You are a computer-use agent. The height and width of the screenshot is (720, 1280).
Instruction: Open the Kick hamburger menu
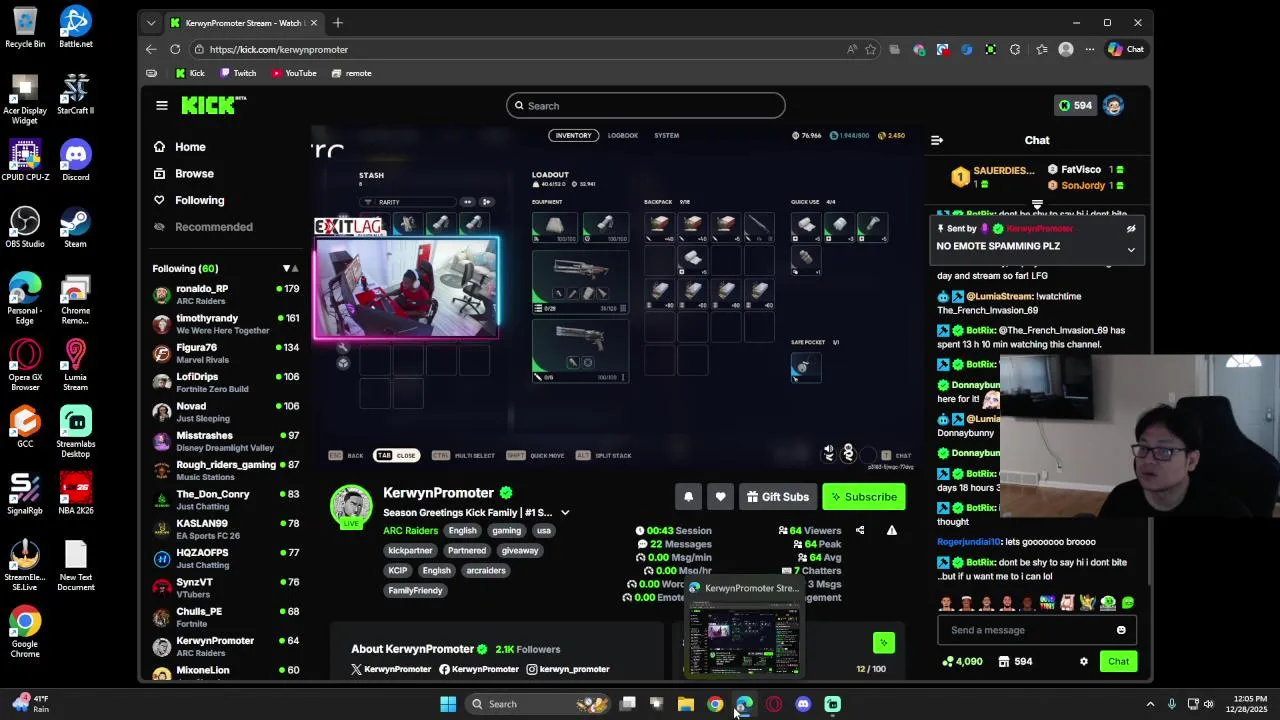point(162,105)
